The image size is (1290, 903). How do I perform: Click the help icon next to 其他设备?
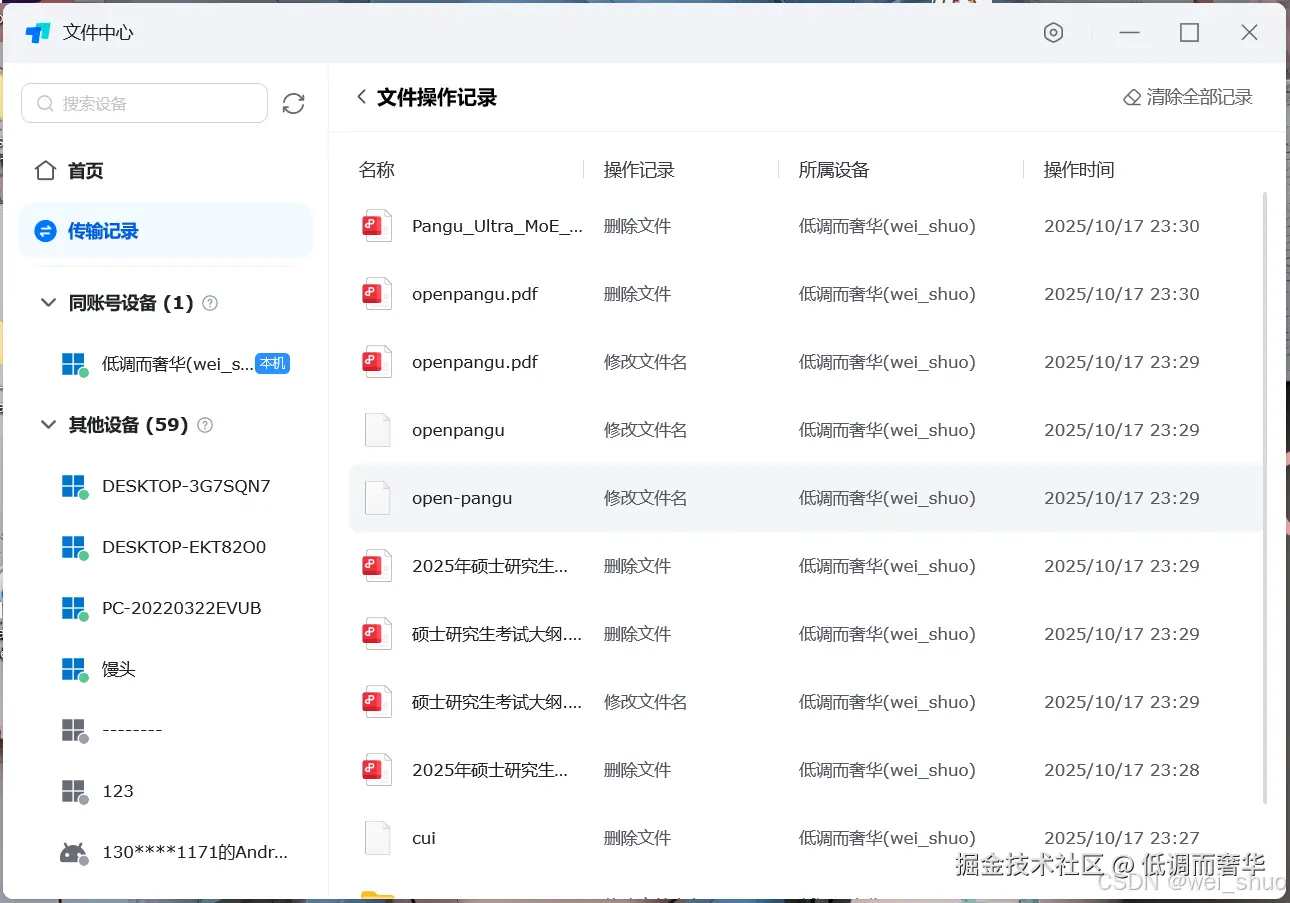[x=205, y=425]
